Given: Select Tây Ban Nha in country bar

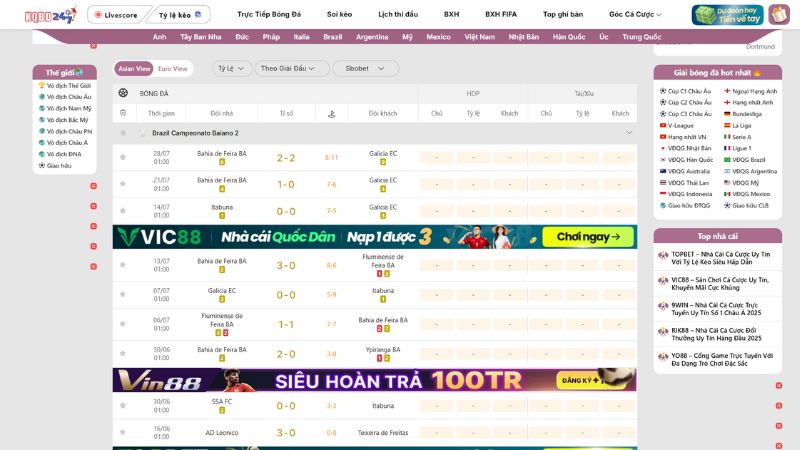Looking at the screenshot, I should (x=201, y=37).
